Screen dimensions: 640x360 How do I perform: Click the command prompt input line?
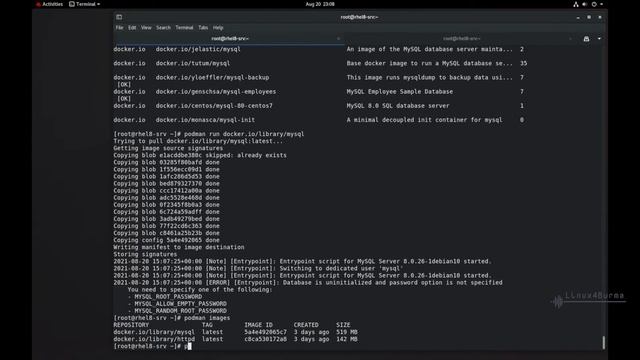pos(358,346)
